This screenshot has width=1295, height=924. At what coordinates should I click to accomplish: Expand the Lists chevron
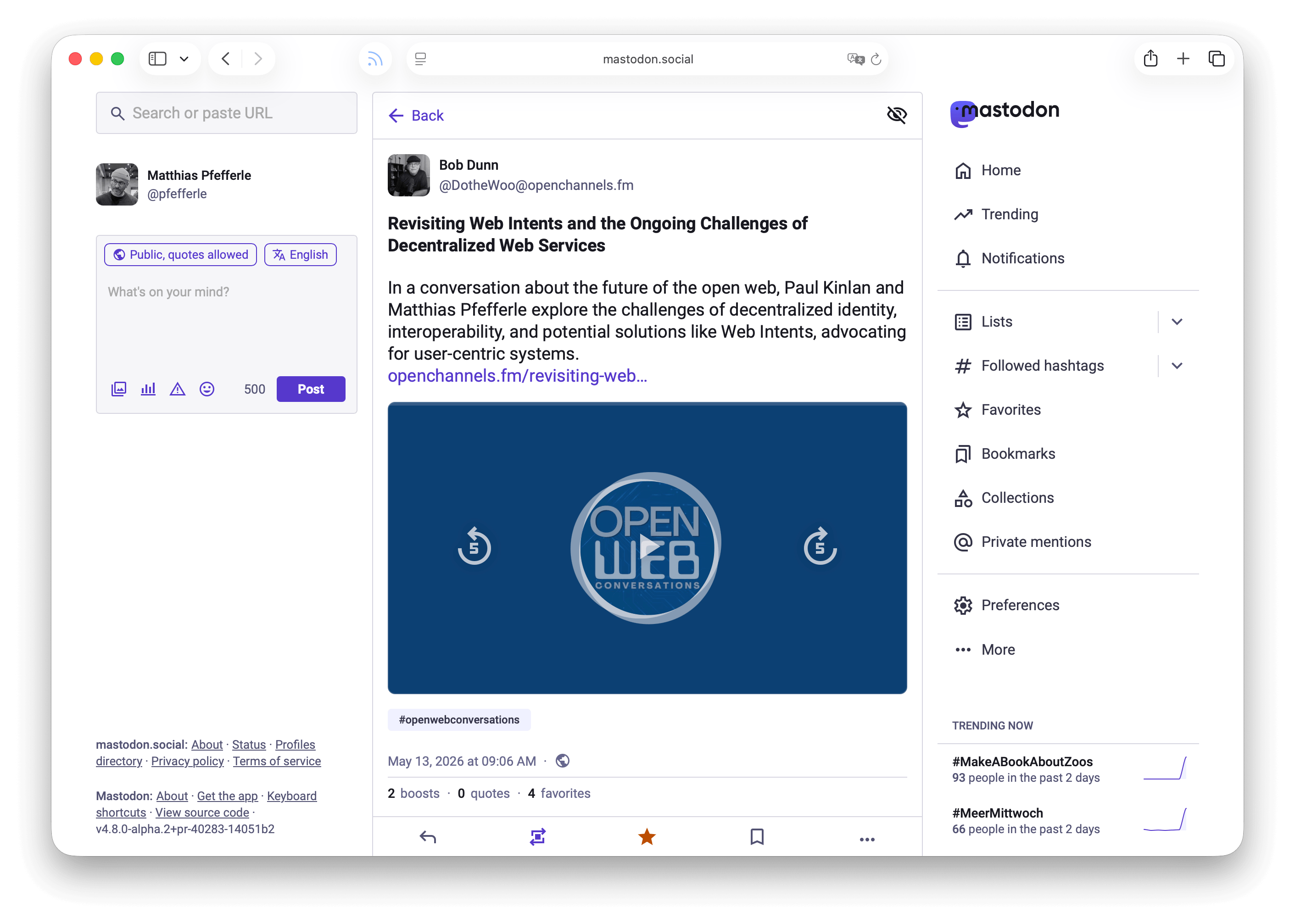(1177, 322)
